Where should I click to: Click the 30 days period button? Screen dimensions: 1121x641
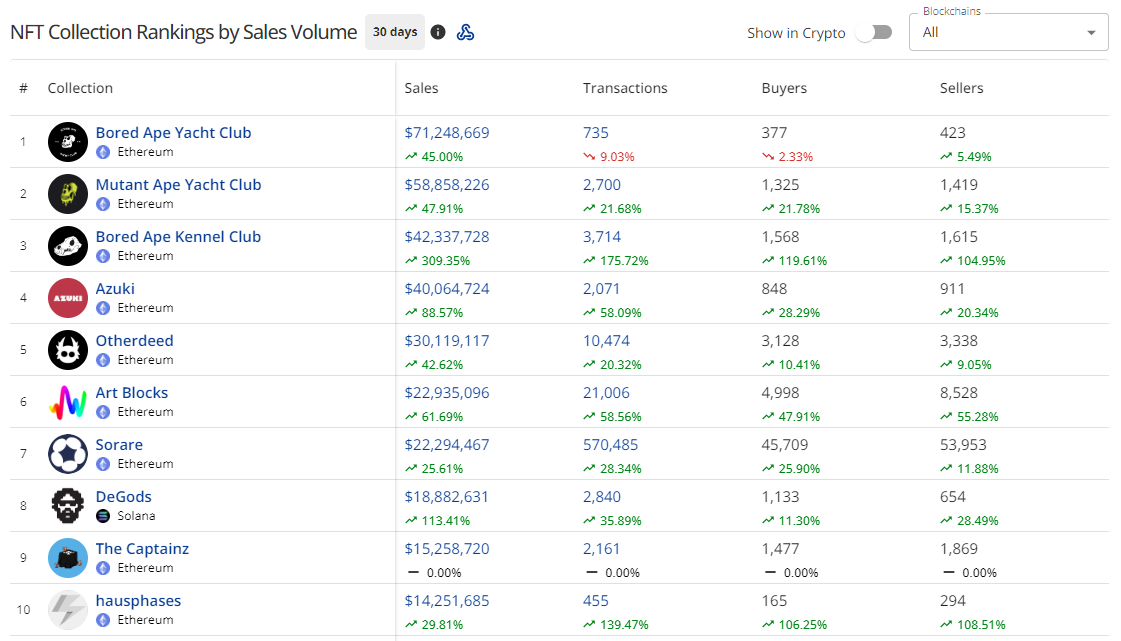point(395,32)
